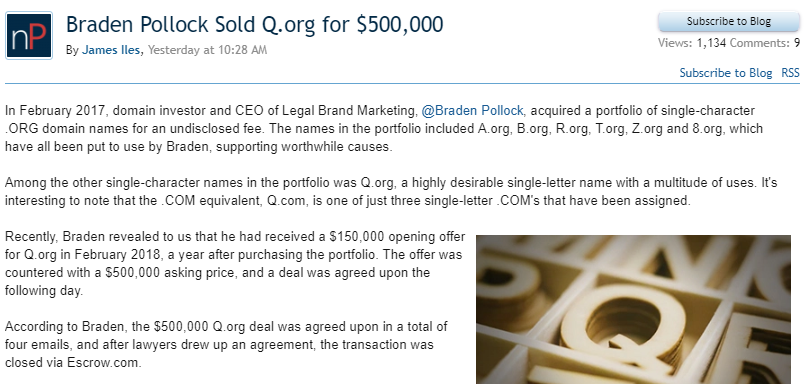
Task: Open the article title Braden Pollock Sold Q.org
Action: tap(254, 24)
